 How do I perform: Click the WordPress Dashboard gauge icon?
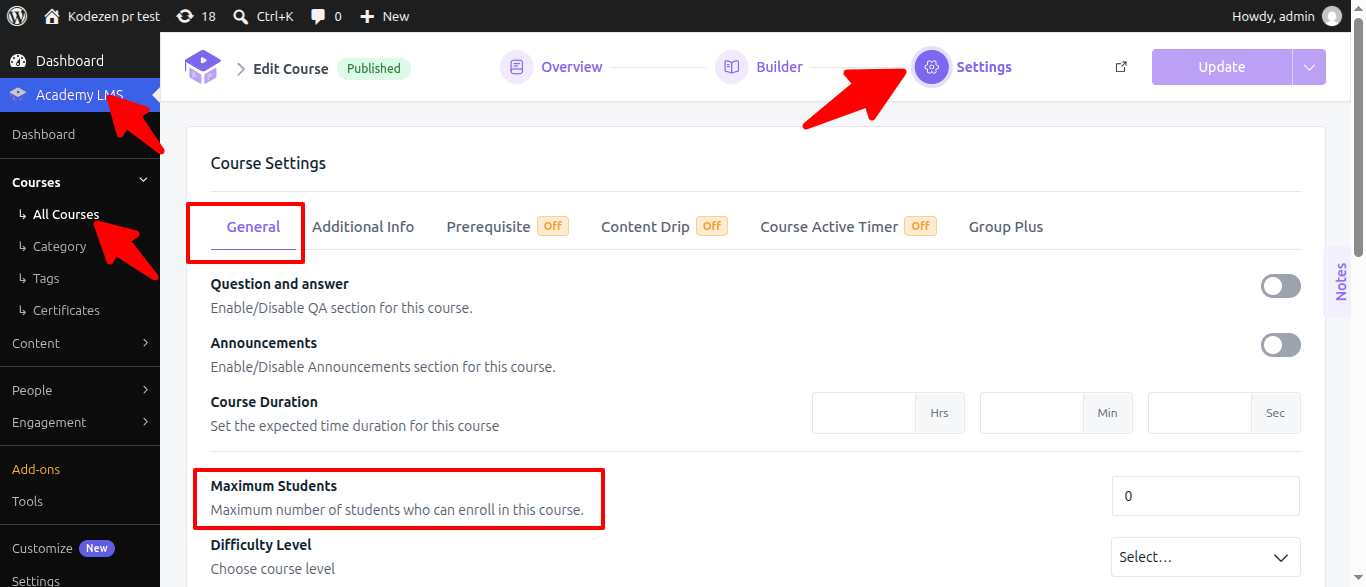pos(18,61)
